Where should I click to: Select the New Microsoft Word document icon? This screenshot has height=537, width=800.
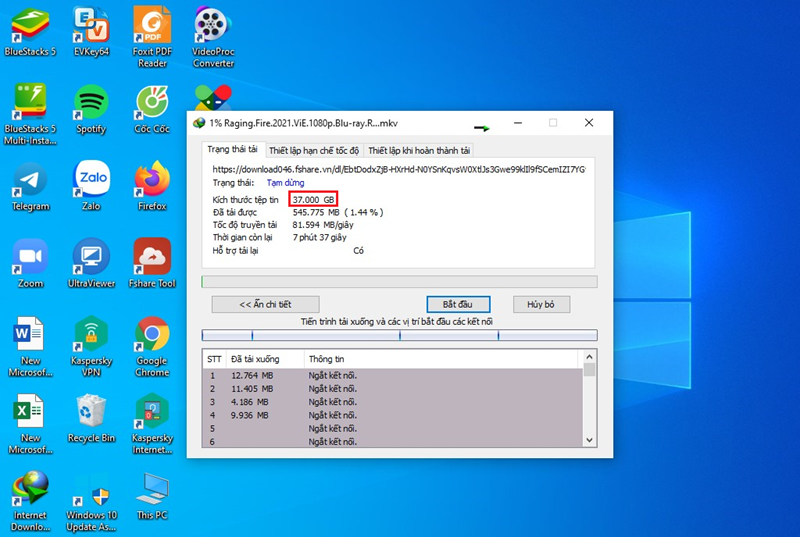click(30, 347)
